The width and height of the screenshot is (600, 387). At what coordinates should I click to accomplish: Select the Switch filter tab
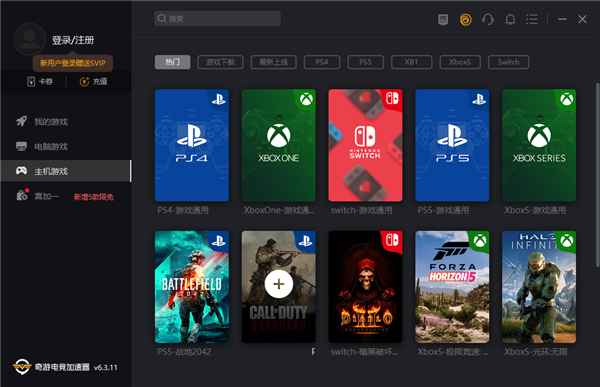[509, 62]
